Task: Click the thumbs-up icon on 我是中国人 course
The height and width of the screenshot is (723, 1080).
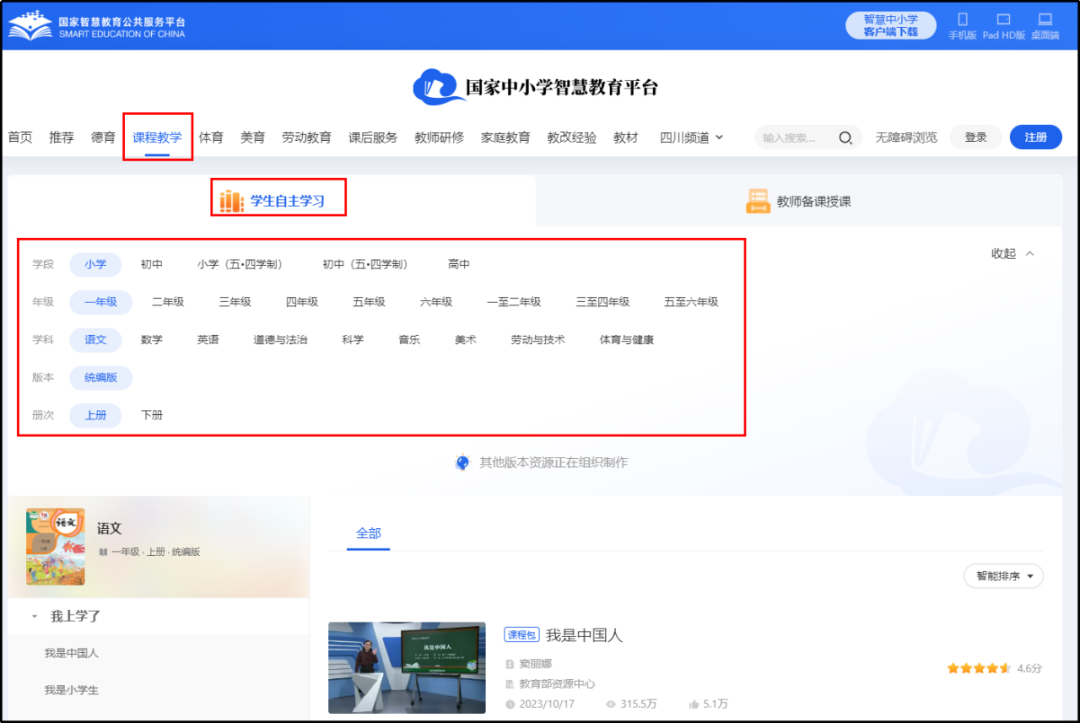Action: point(696,703)
